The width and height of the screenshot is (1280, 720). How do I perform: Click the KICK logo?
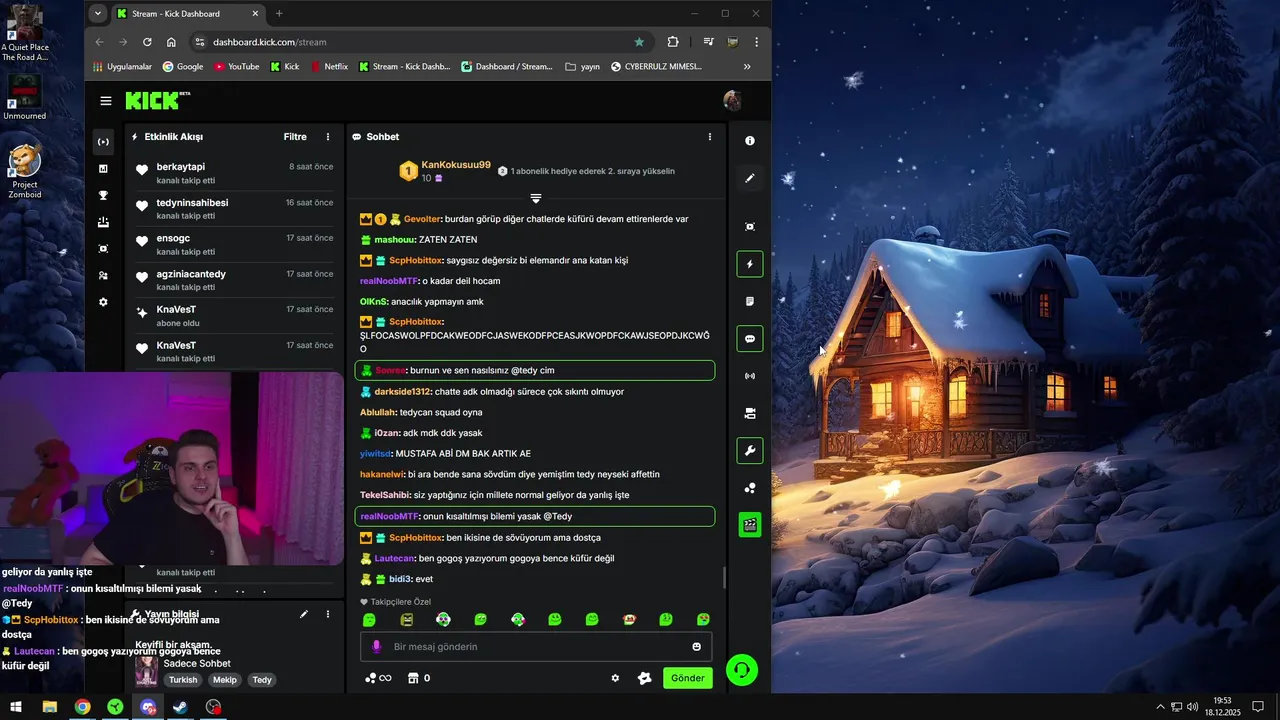157,100
